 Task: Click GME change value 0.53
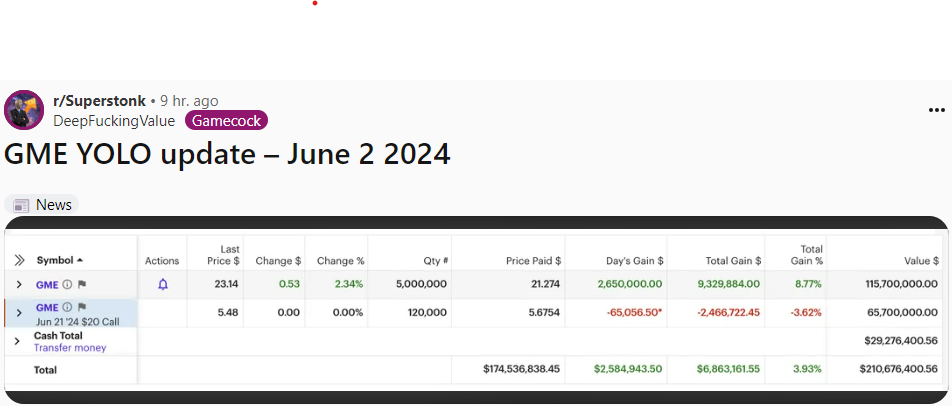point(289,284)
